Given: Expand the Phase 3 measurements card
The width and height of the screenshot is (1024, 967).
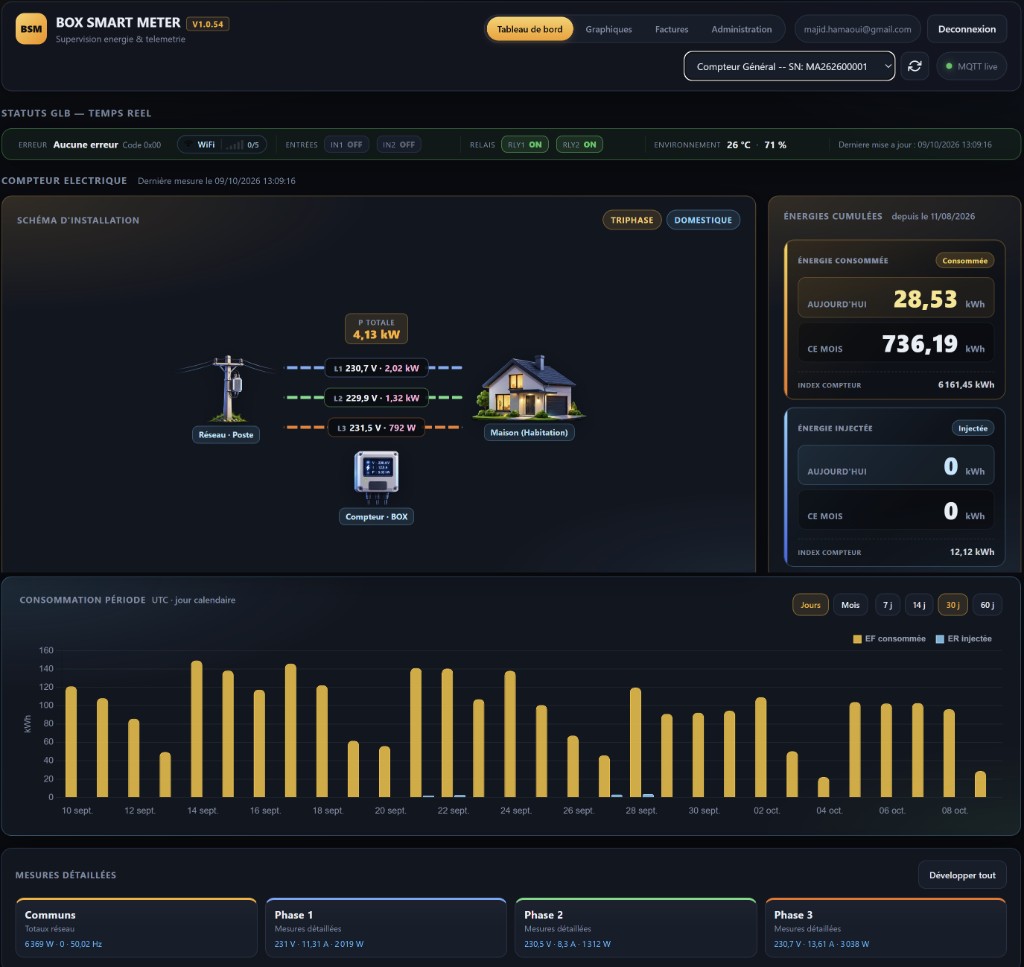Looking at the screenshot, I should coord(886,928).
